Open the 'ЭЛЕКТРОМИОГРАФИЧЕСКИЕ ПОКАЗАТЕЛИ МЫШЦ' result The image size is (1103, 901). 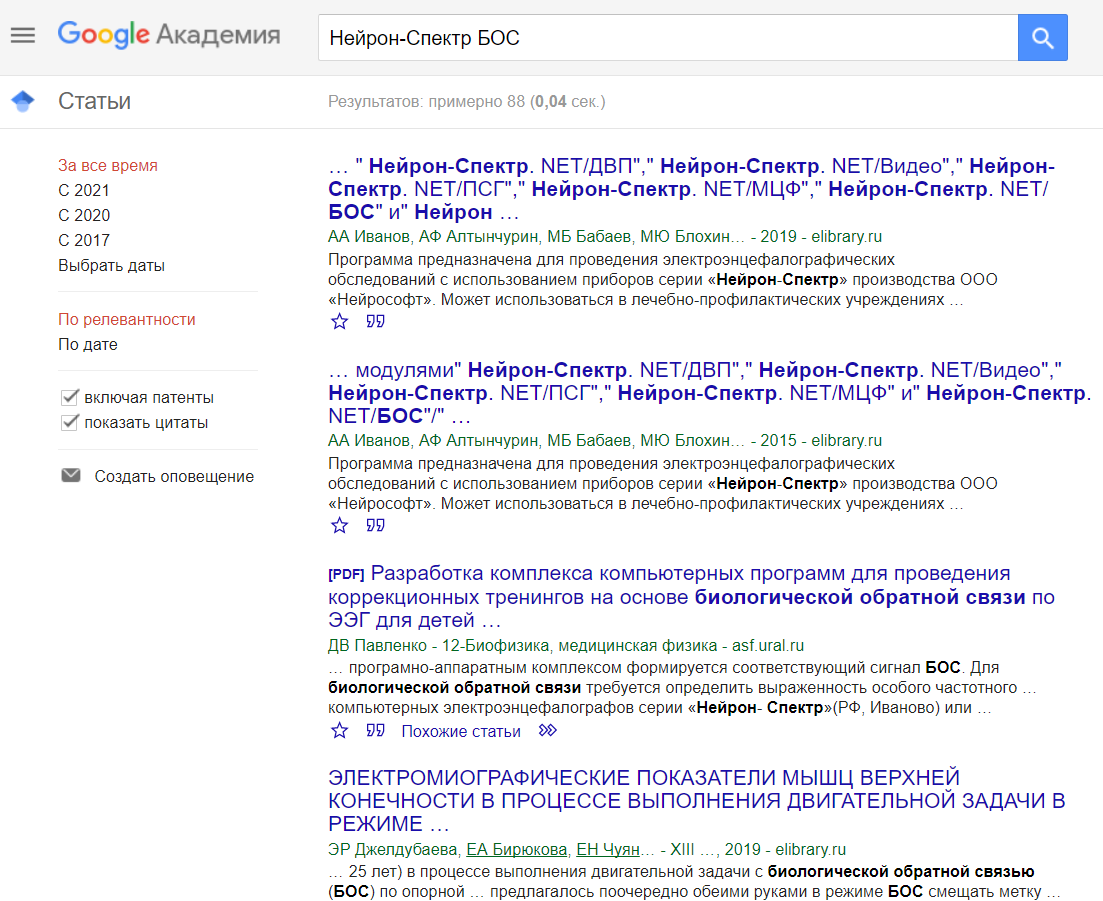point(696,800)
